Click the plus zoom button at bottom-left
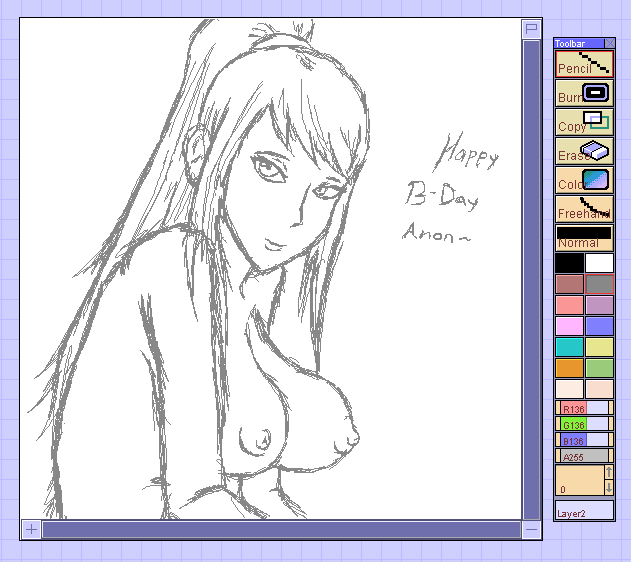Image resolution: width=631 pixels, height=562 pixels. coord(31,529)
